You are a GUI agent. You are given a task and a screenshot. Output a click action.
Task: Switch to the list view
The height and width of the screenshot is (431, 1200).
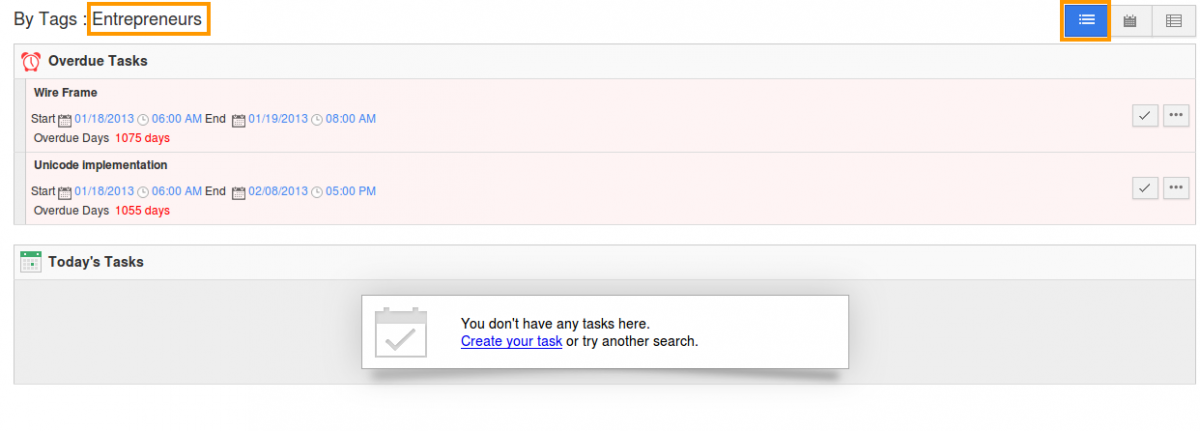pyautogui.click(x=1086, y=20)
